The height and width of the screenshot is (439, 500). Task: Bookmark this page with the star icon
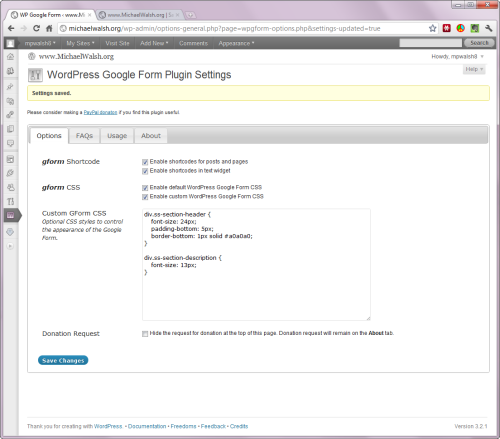433,28
